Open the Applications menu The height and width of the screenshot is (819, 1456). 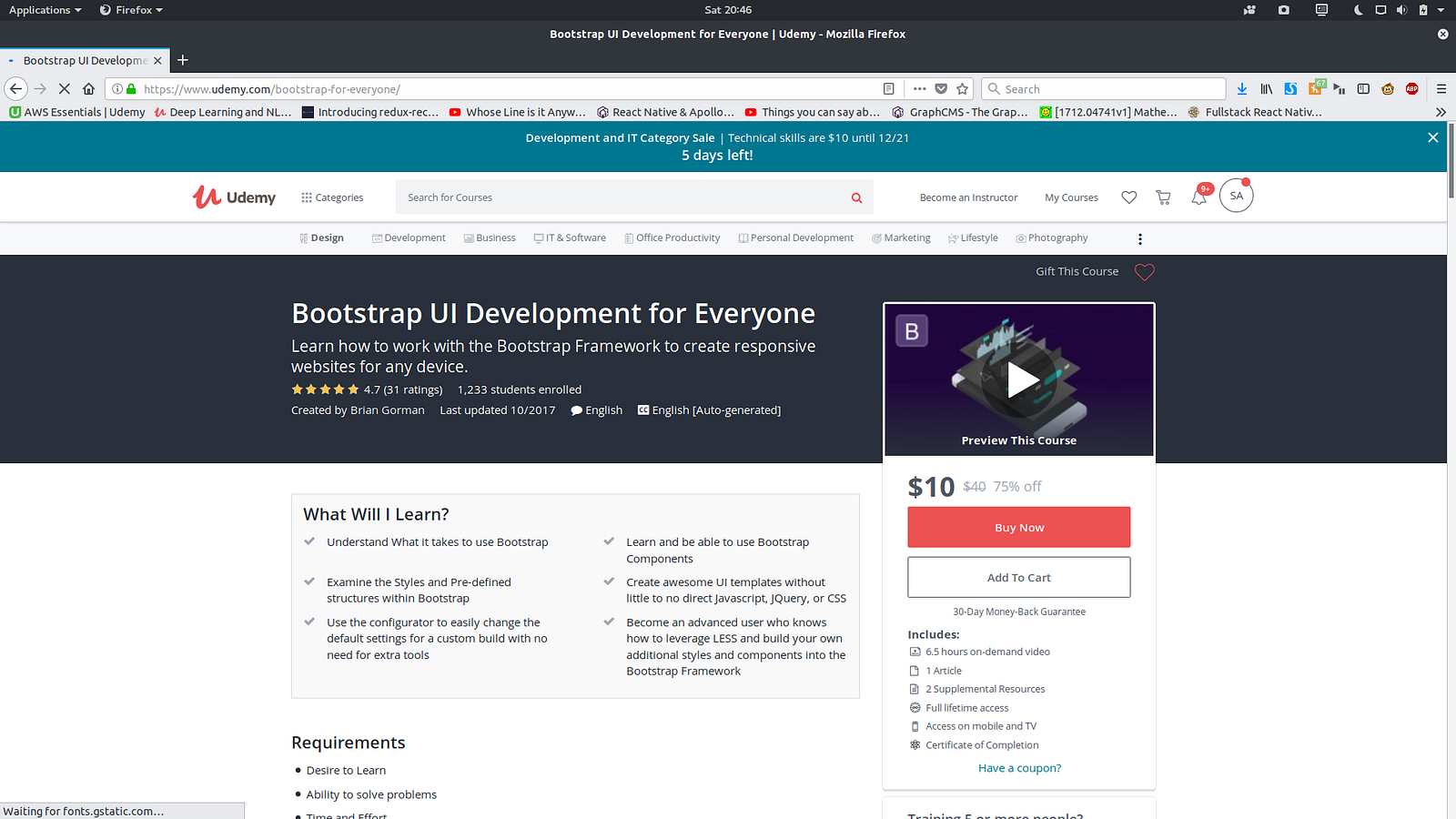45,10
